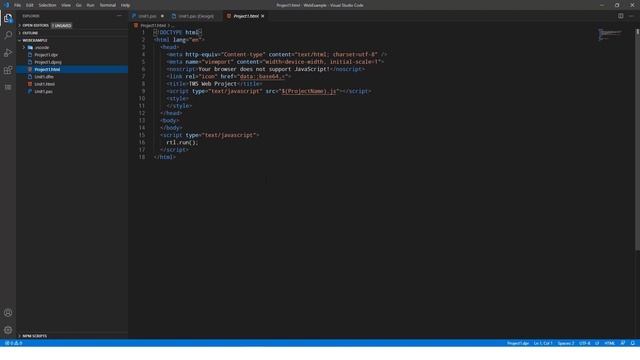Viewport: 640px width, 360px height.
Task: Expand the .vscode folder
Action: click(24, 47)
